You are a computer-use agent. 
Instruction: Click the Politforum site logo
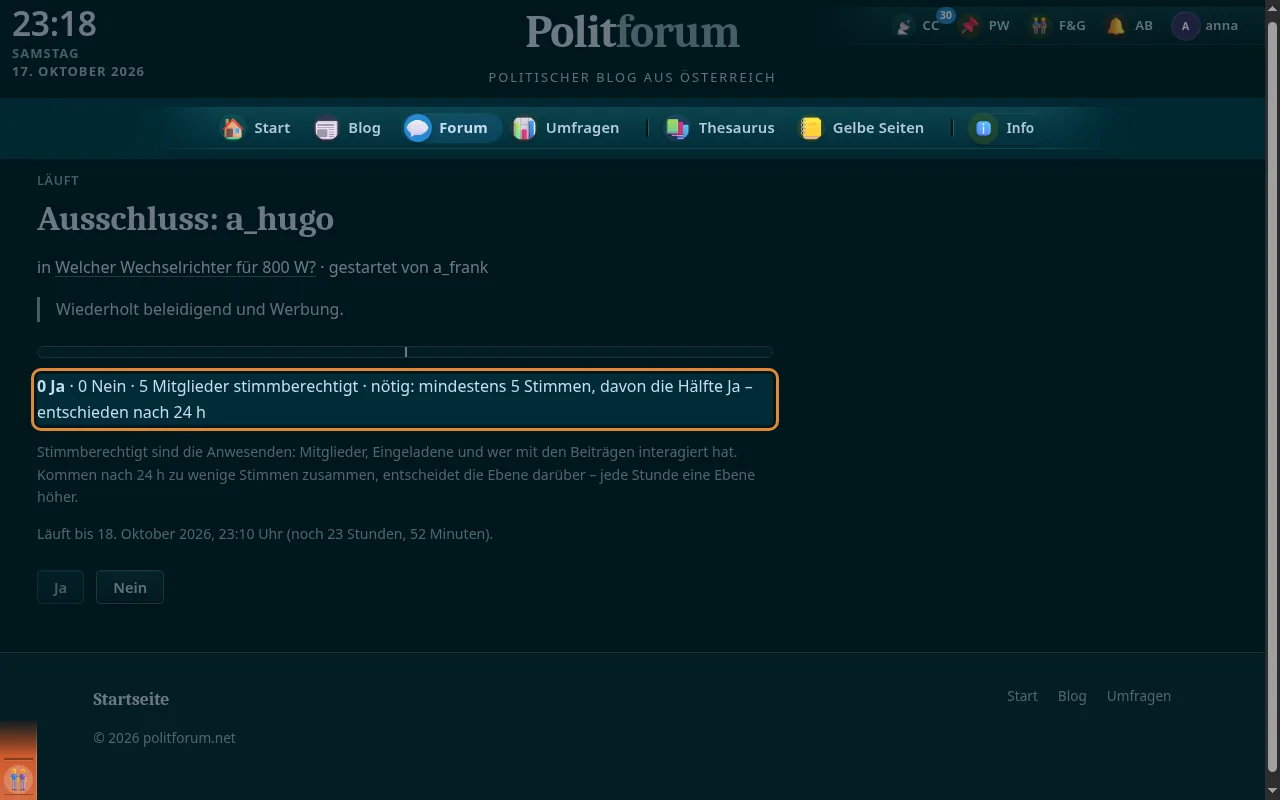pos(632,31)
